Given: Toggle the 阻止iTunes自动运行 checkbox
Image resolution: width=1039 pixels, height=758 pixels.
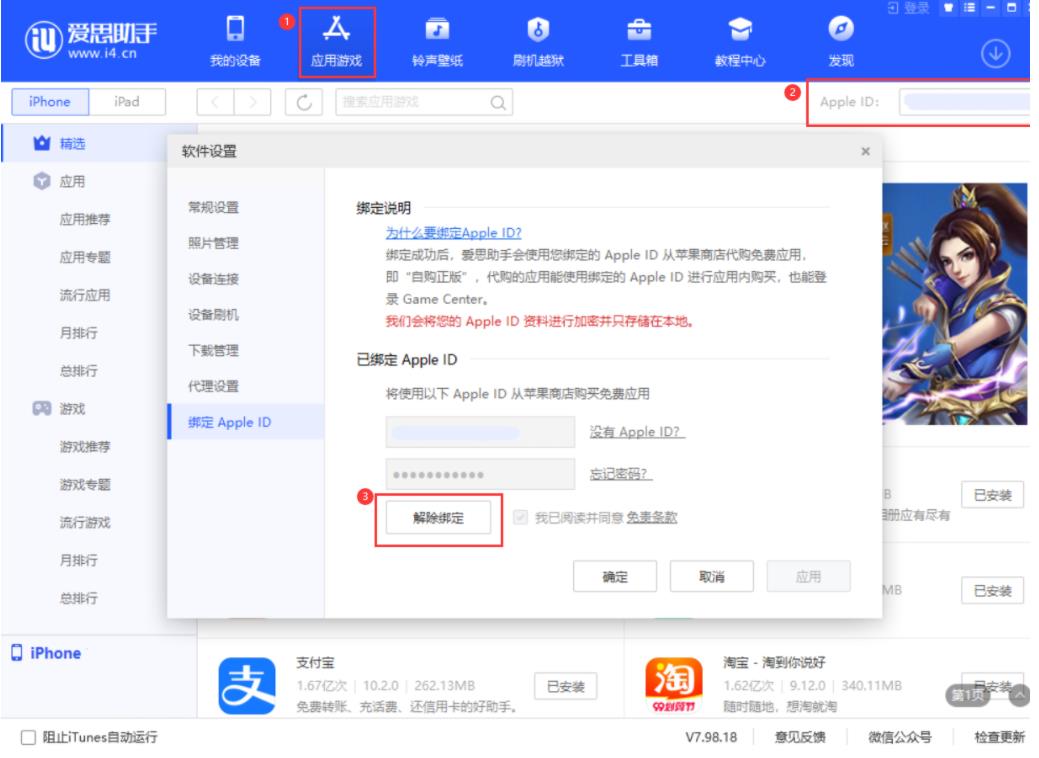Looking at the screenshot, I should click(x=27, y=738).
